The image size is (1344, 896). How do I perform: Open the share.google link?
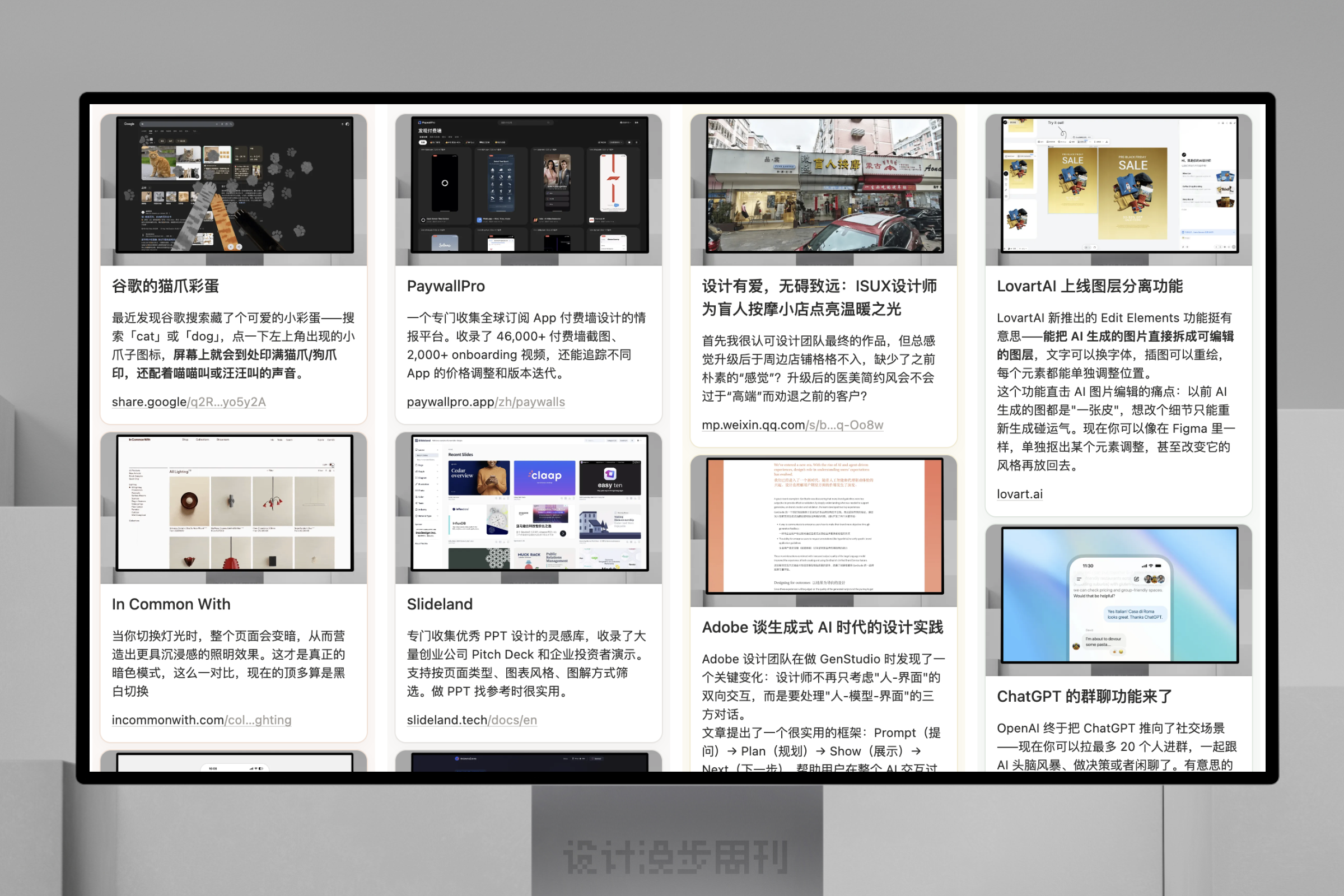point(189,402)
